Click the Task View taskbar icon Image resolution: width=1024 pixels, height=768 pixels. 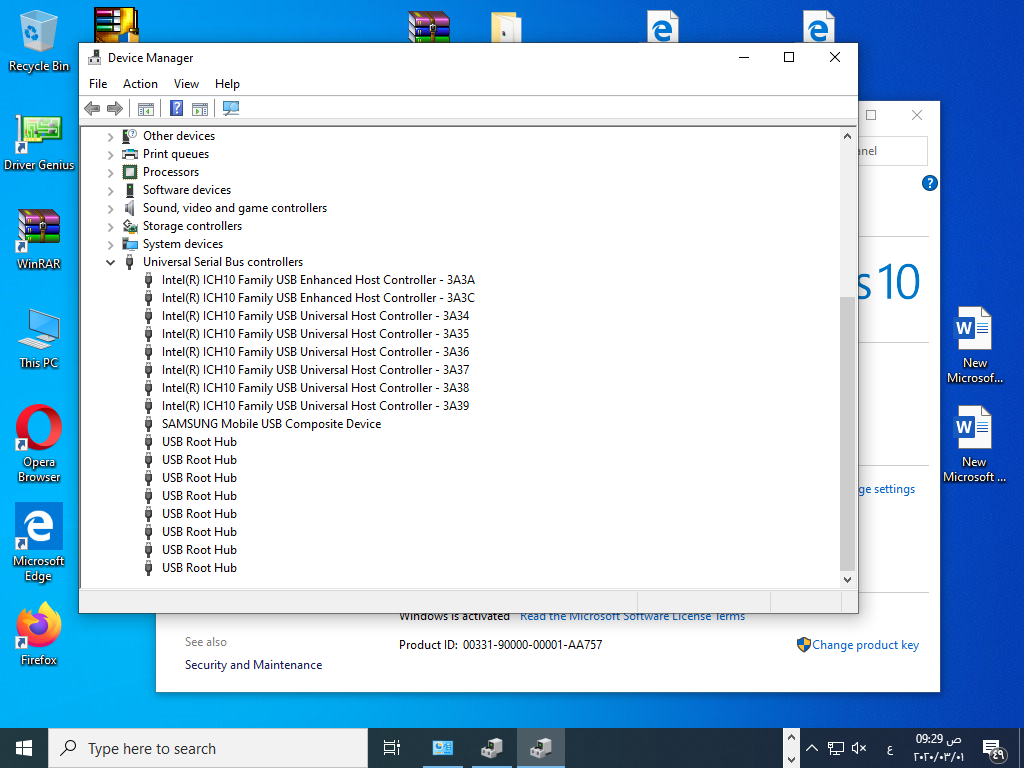392,748
